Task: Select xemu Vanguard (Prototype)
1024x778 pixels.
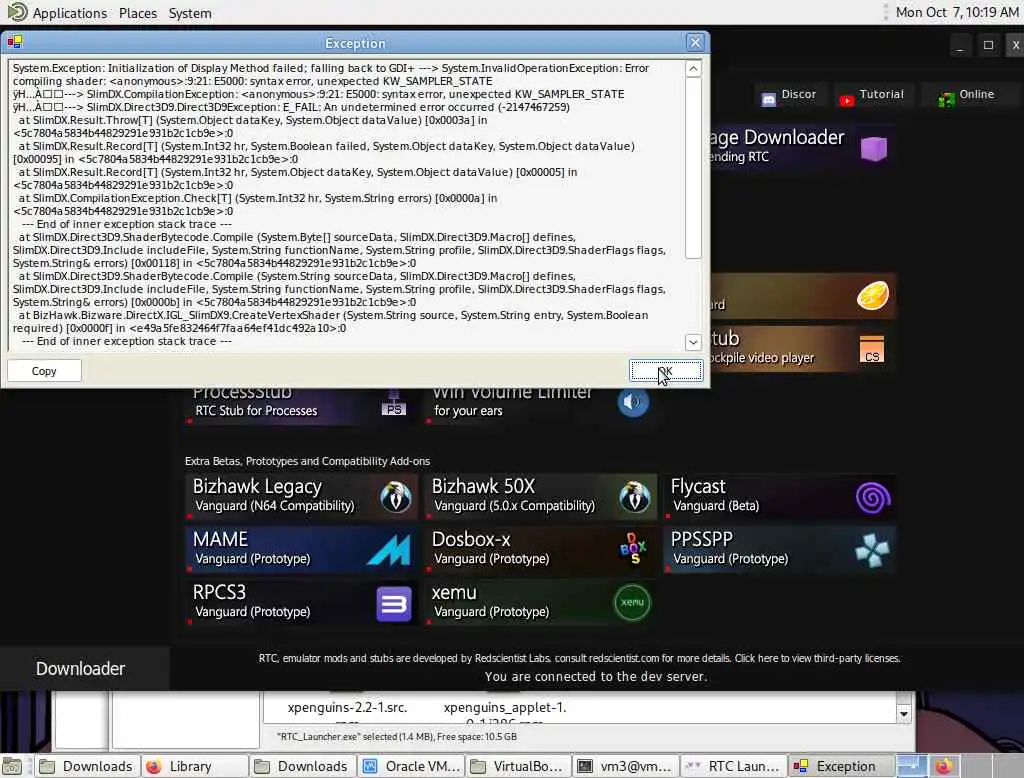Action: pyautogui.click(x=541, y=603)
